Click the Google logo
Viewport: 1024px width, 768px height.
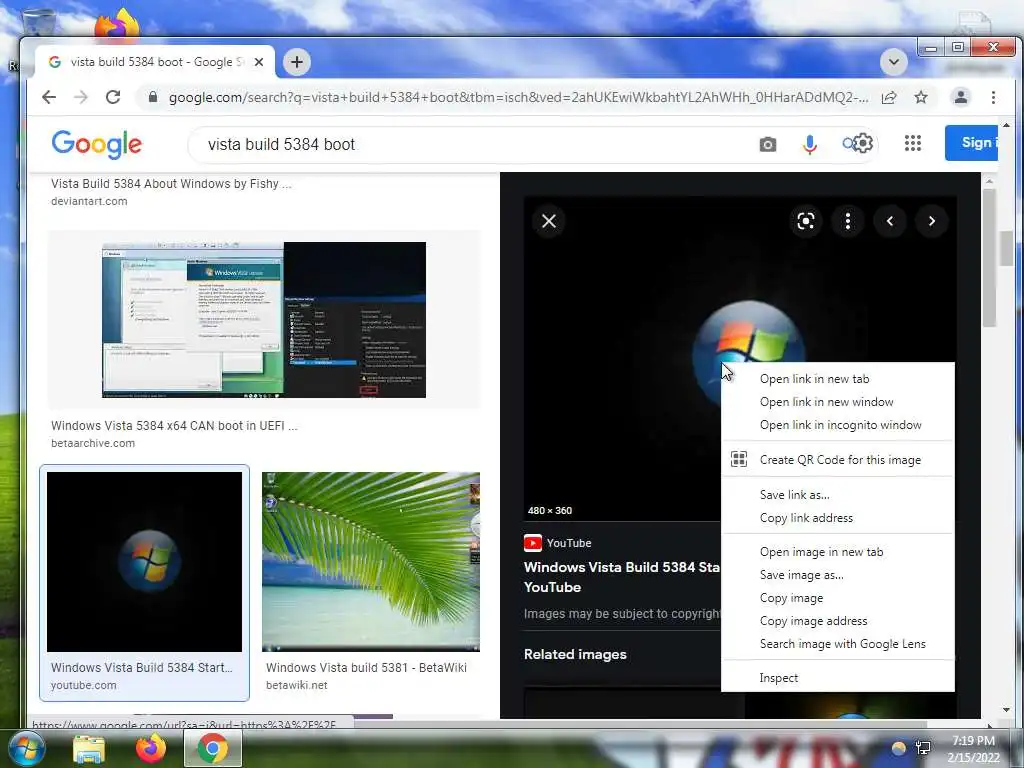[x=97, y=144]
